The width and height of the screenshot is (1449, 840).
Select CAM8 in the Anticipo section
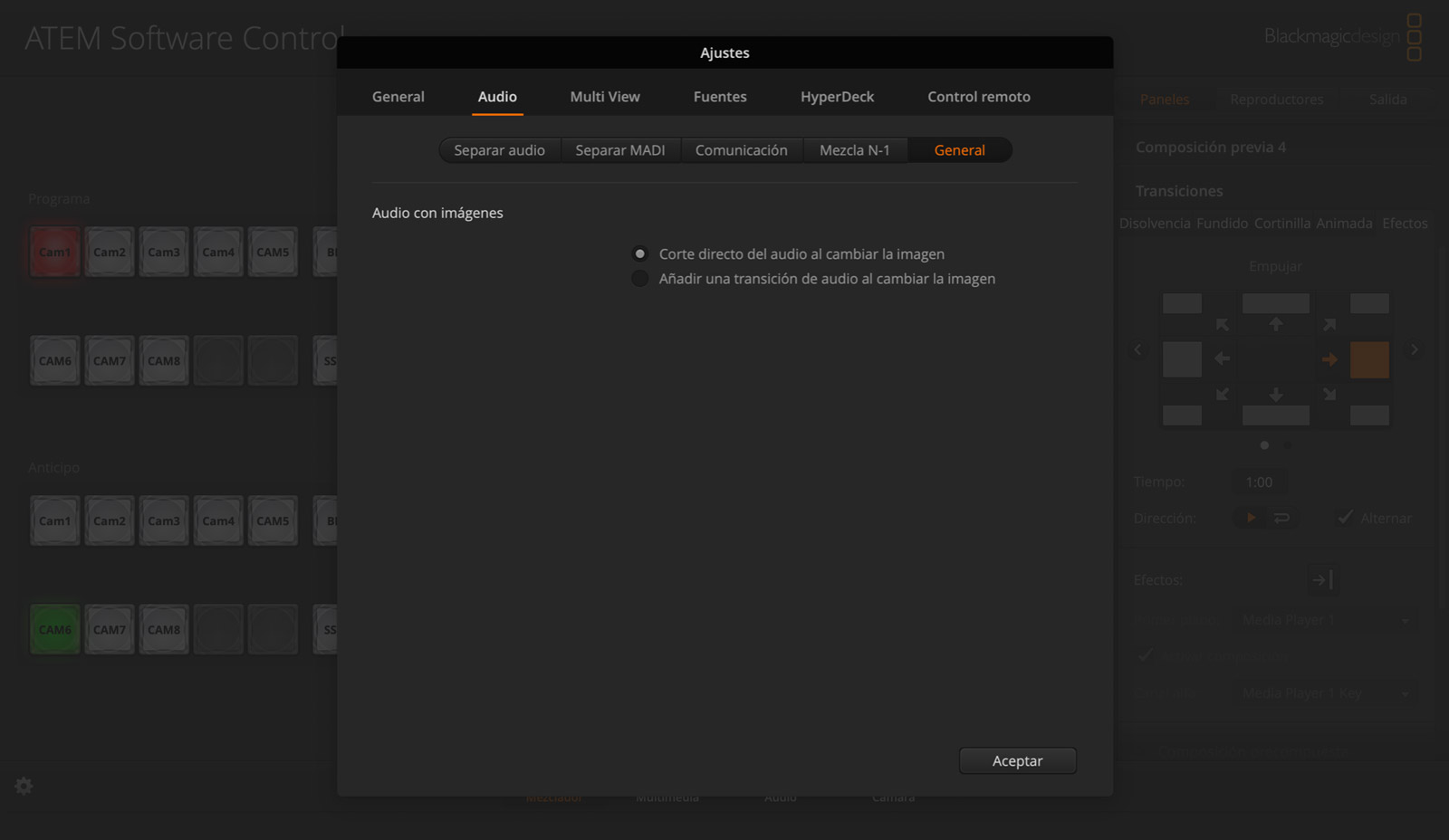[x=164, y=629]
